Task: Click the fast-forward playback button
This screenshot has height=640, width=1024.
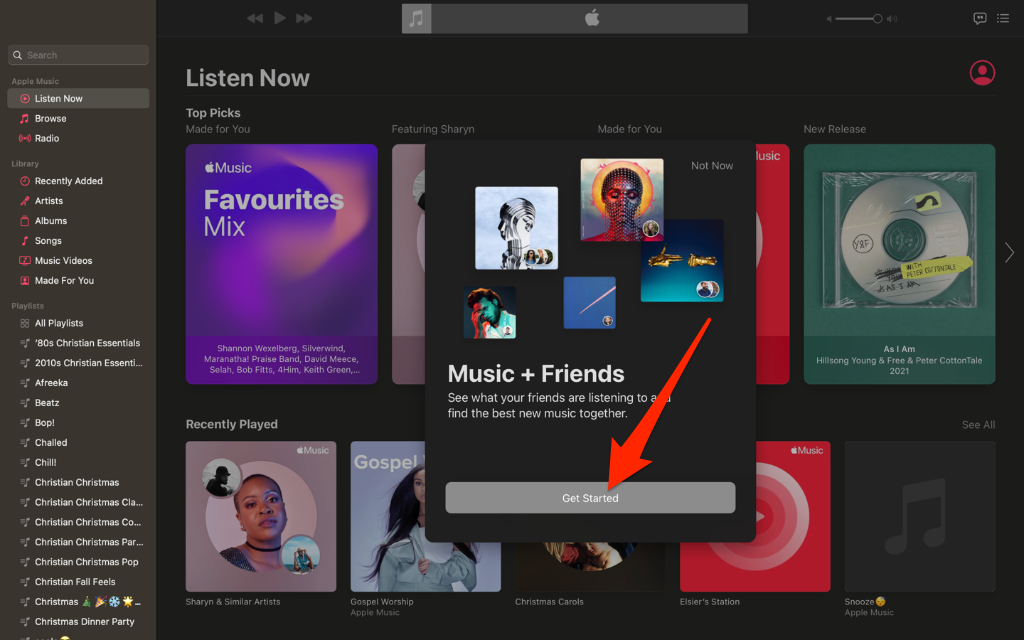Action: pos(304,18)
